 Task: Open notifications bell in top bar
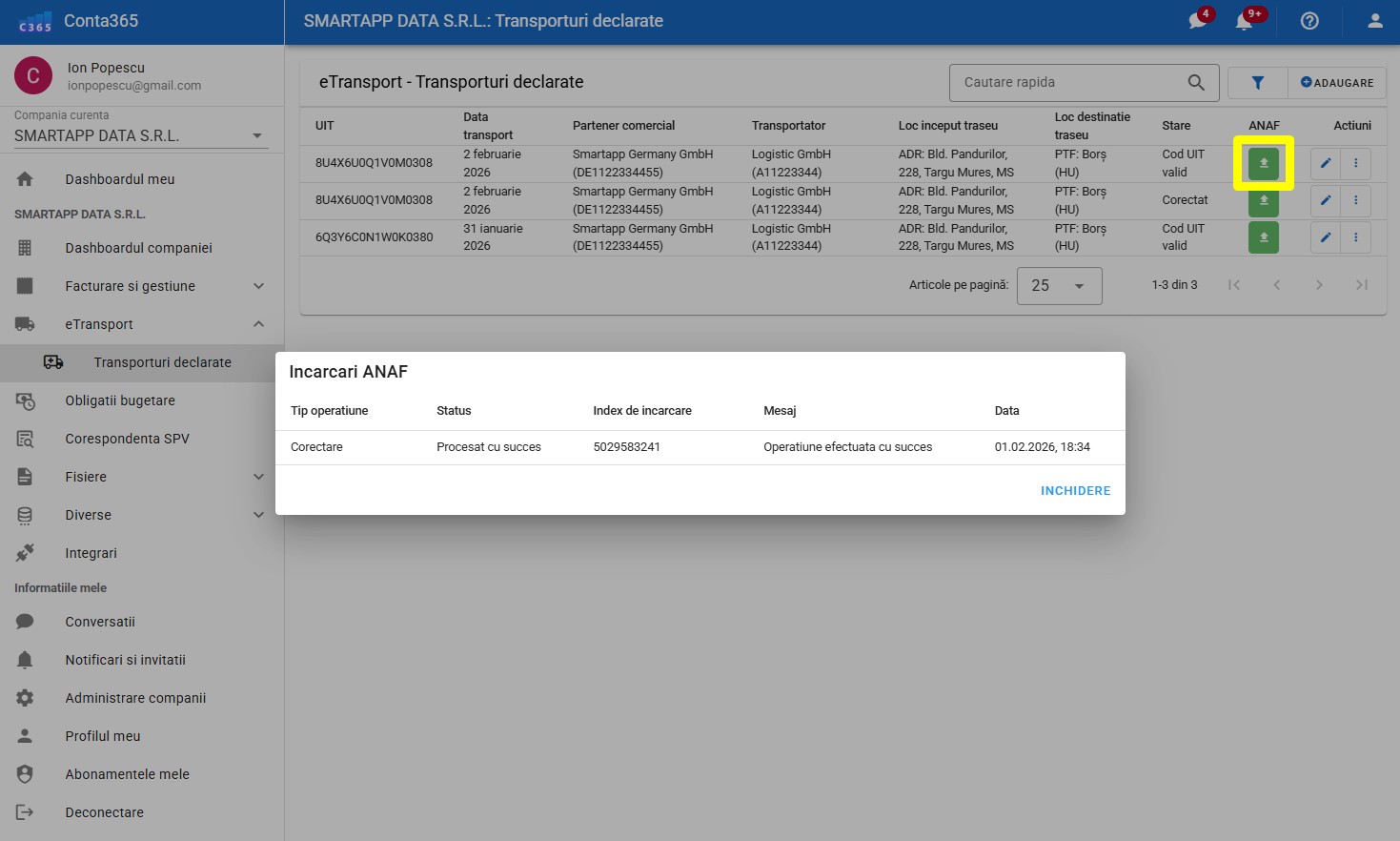click(1244, 21)
